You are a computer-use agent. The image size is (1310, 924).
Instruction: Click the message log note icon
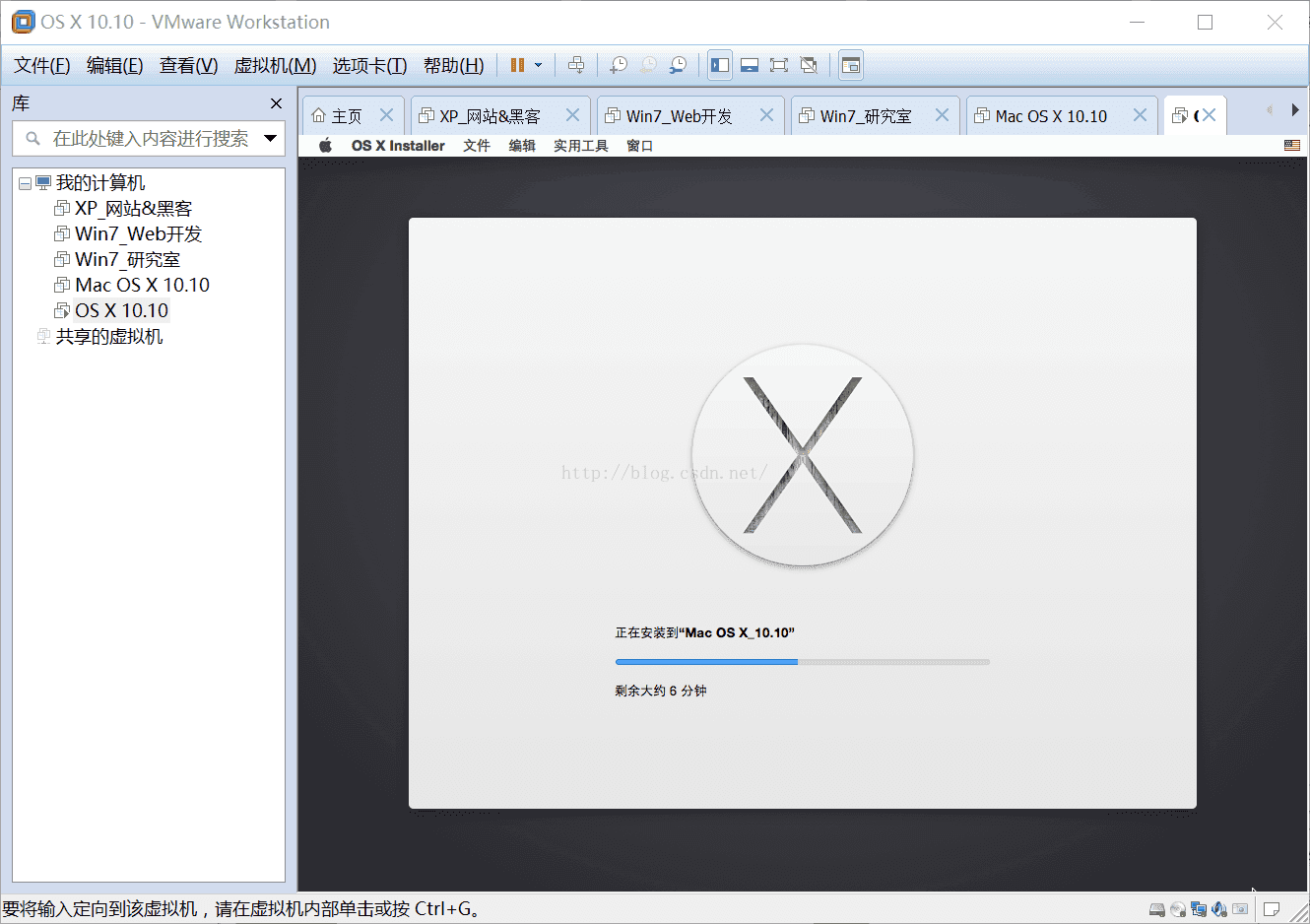point(1272,909)
